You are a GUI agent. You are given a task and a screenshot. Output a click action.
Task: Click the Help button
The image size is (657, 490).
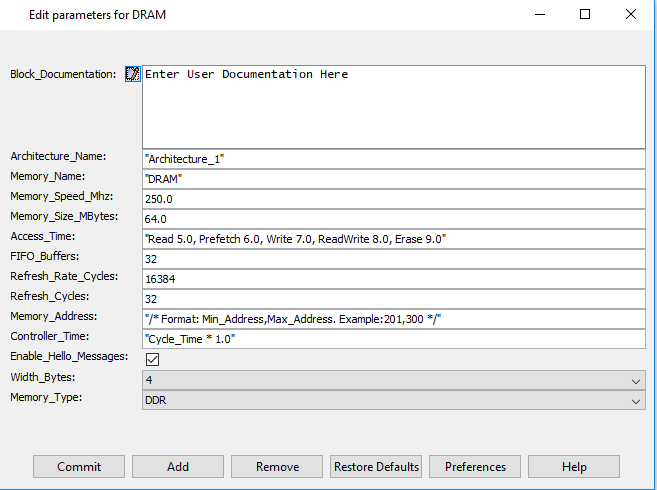(574, 467)
